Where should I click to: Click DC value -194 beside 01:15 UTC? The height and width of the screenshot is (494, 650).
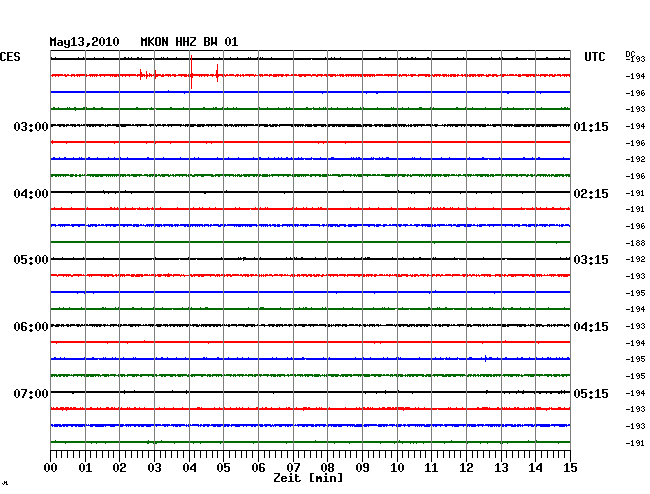635,126
